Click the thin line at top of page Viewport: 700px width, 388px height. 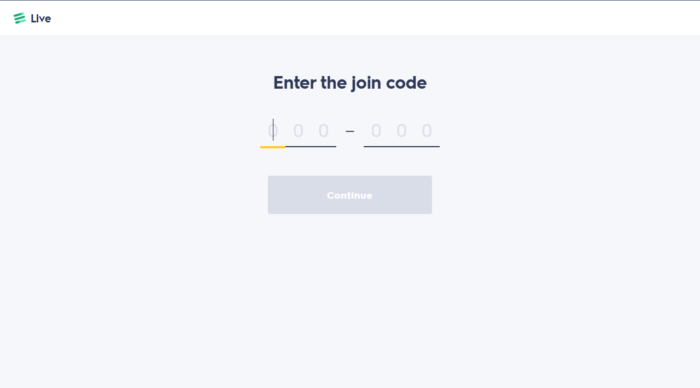point(350,0)
